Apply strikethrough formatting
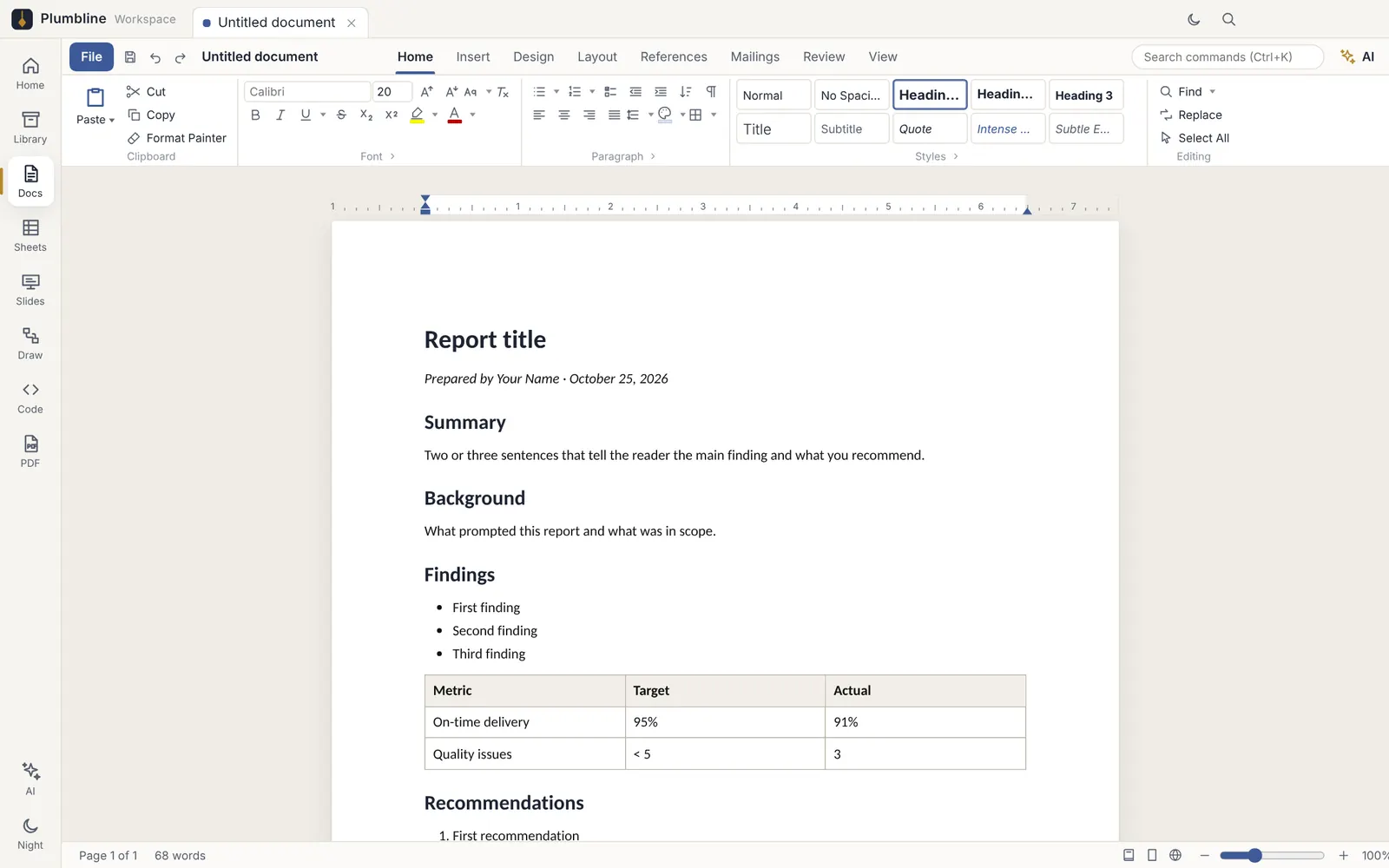 click(x=341, y=115)
